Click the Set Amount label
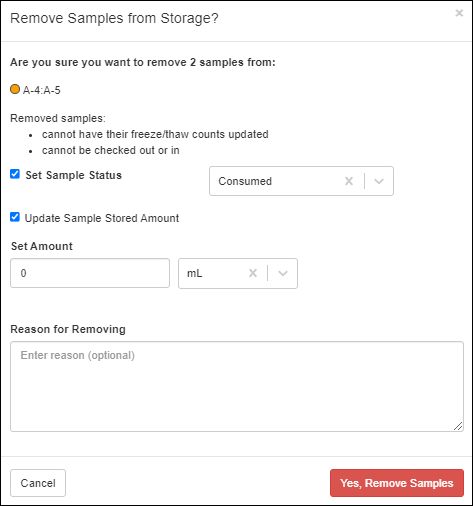 point(42,246)
